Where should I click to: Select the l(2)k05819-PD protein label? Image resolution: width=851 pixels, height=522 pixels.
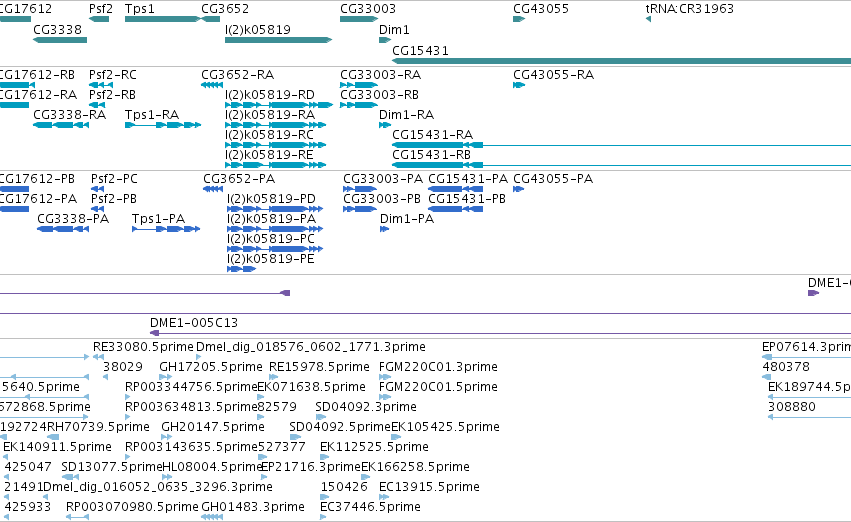[x=271, y=199]
